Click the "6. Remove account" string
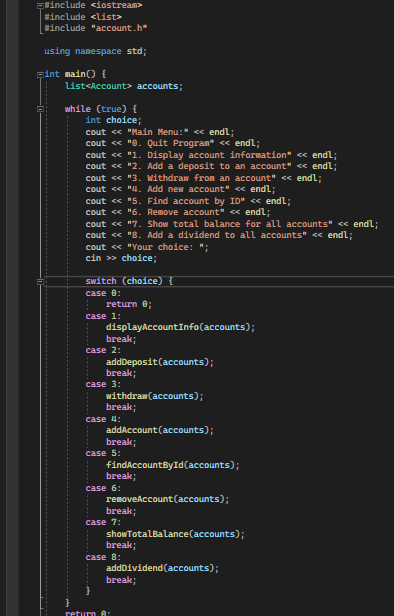The height and width of the screenshot is (616, 394). tap(176, 212)
